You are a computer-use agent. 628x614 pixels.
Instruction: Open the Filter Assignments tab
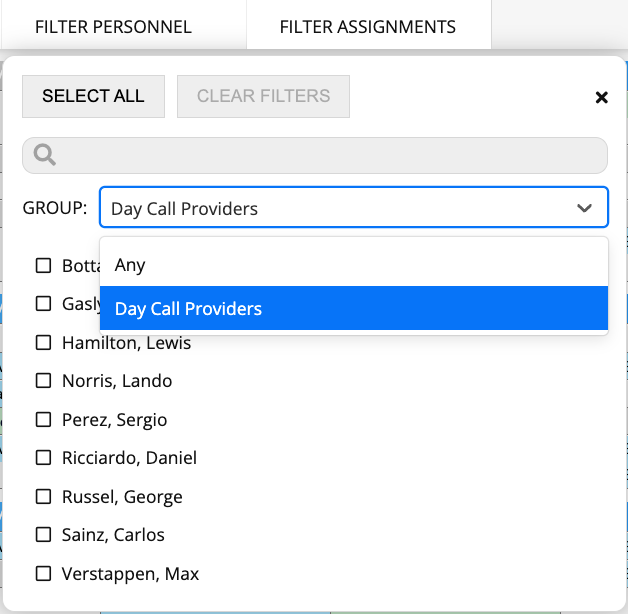point(368,27)
